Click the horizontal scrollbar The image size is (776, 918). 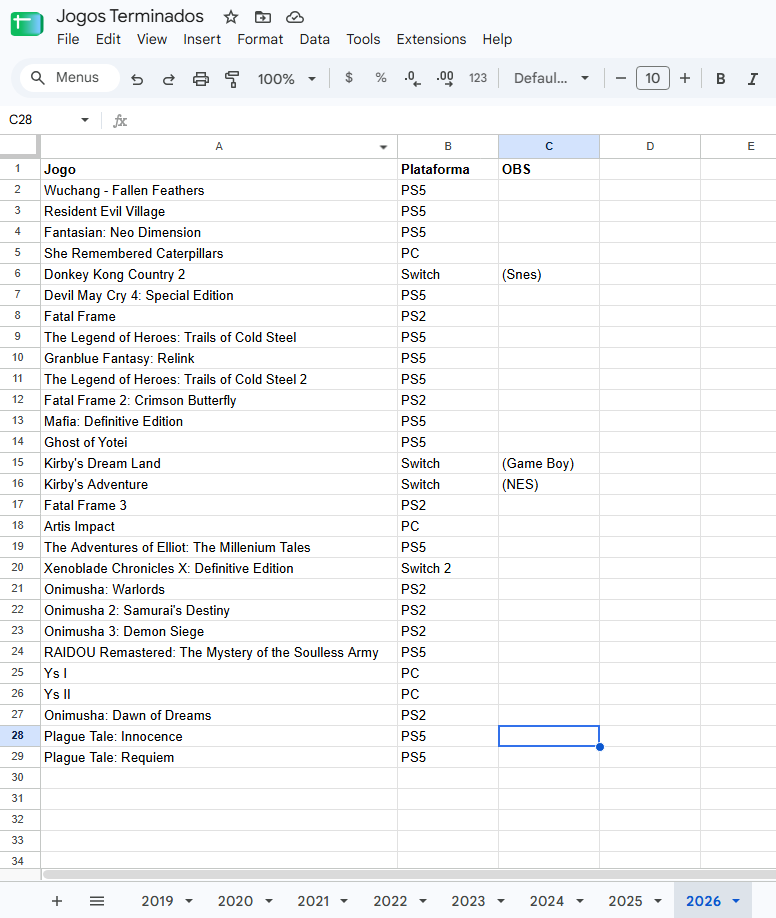[409, 874]
